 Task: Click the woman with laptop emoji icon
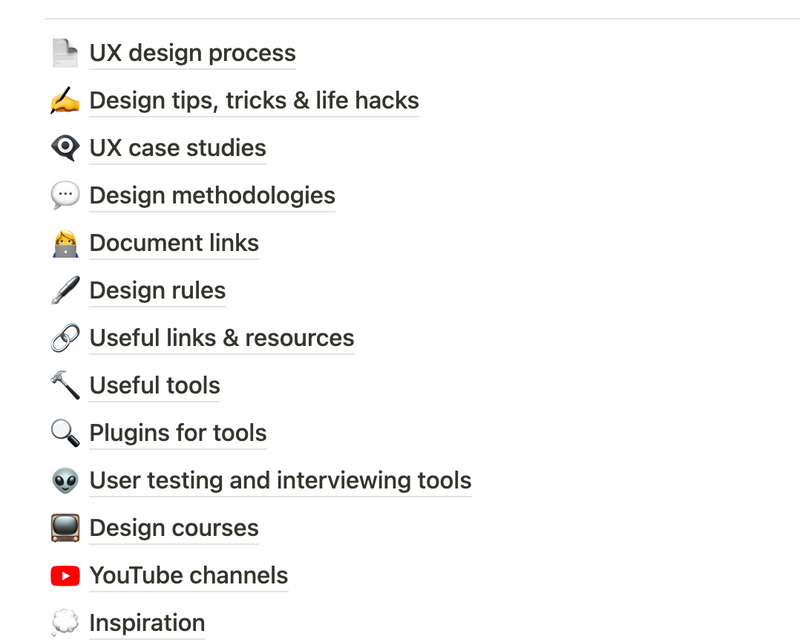[x=65, y=243]
